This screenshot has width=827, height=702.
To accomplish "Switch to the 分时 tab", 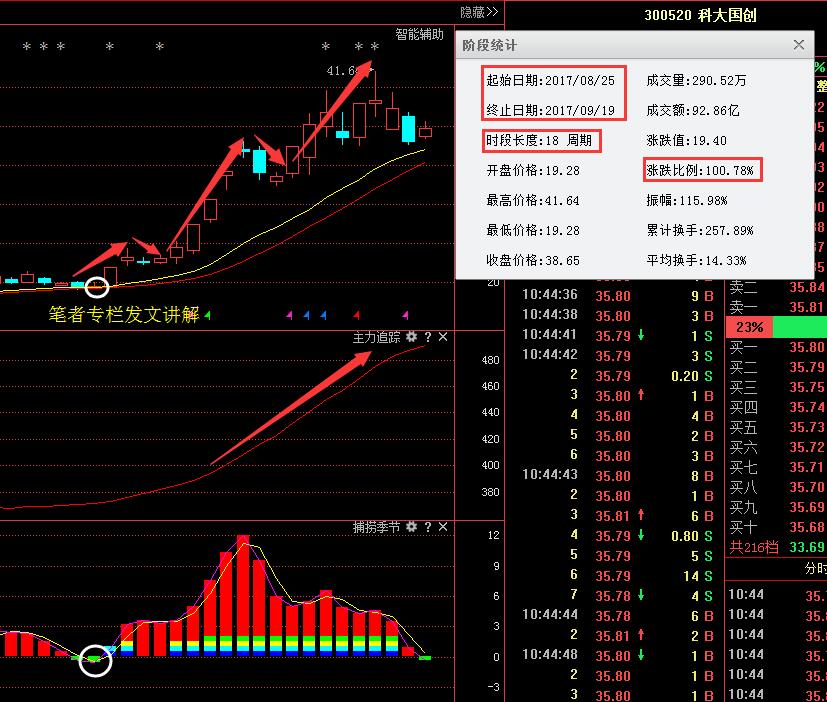I will point(815,568).
